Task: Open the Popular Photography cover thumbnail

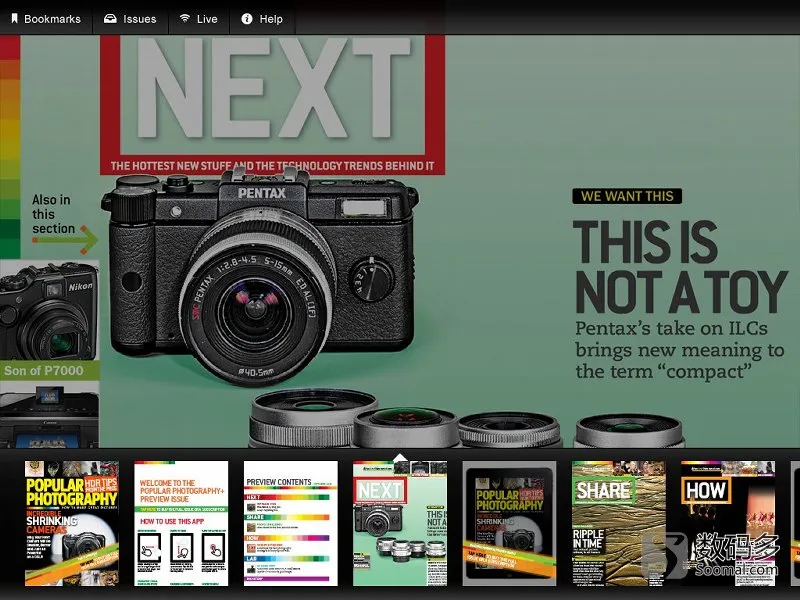Action: 72,523
